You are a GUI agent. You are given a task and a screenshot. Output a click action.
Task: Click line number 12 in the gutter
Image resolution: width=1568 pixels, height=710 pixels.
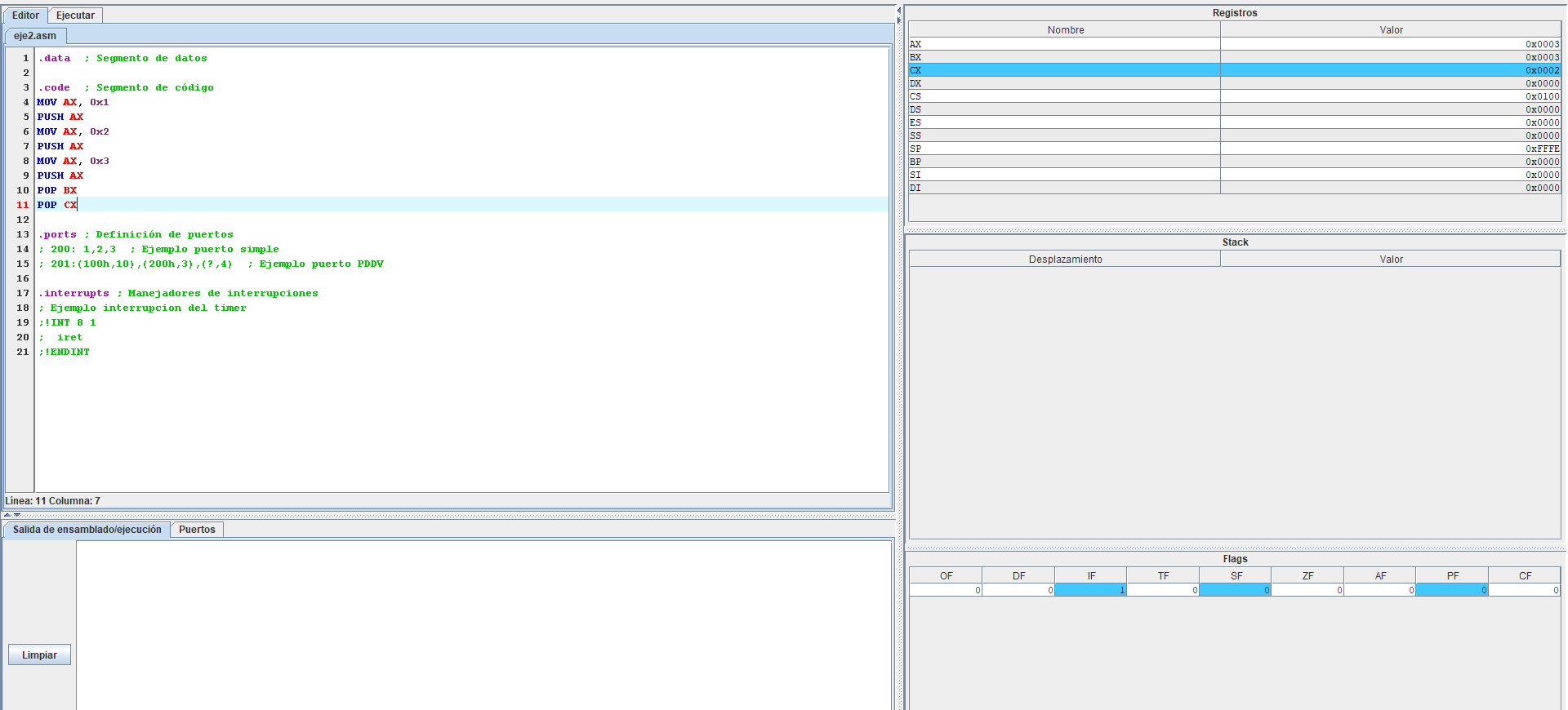[22, 220]
